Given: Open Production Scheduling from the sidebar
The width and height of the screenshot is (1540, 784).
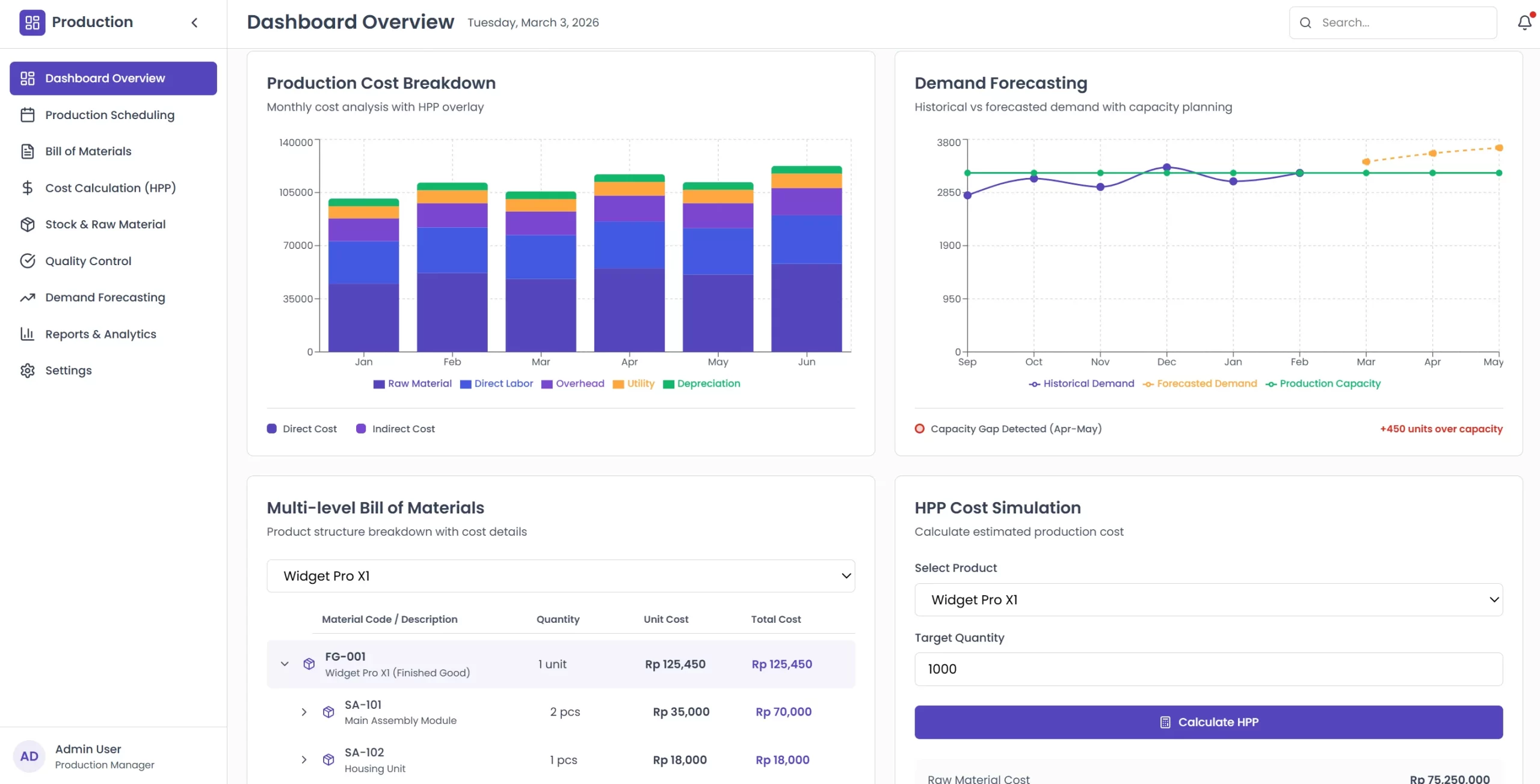Looking at the screenshot, I should (x=109, y=115).
